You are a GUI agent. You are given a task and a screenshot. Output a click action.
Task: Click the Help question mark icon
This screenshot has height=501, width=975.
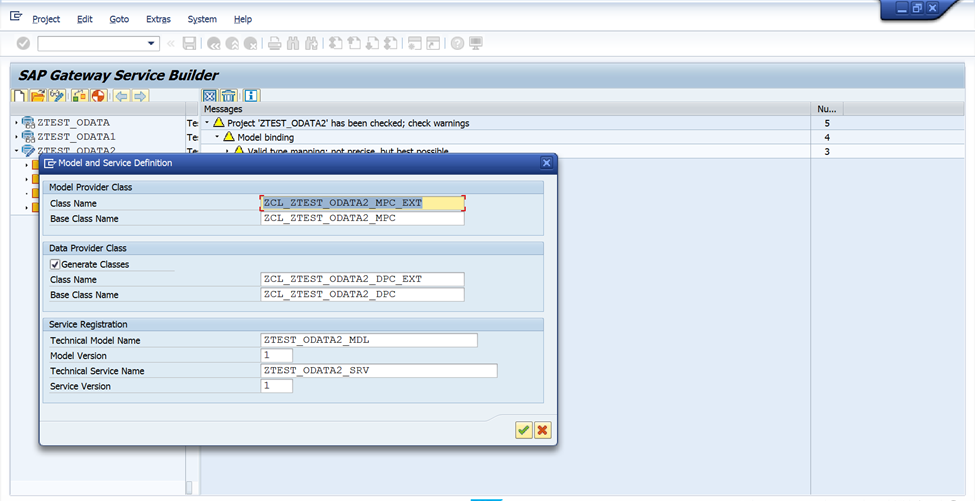(x=457, y=44)
